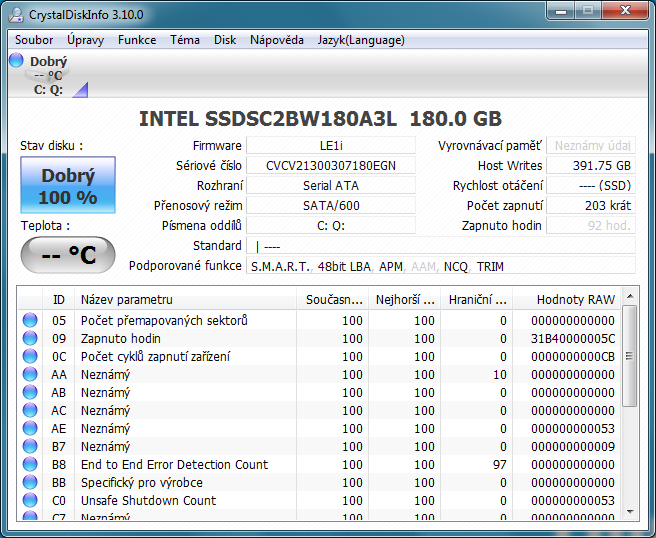Open the Téma menu

pos(184,40)
